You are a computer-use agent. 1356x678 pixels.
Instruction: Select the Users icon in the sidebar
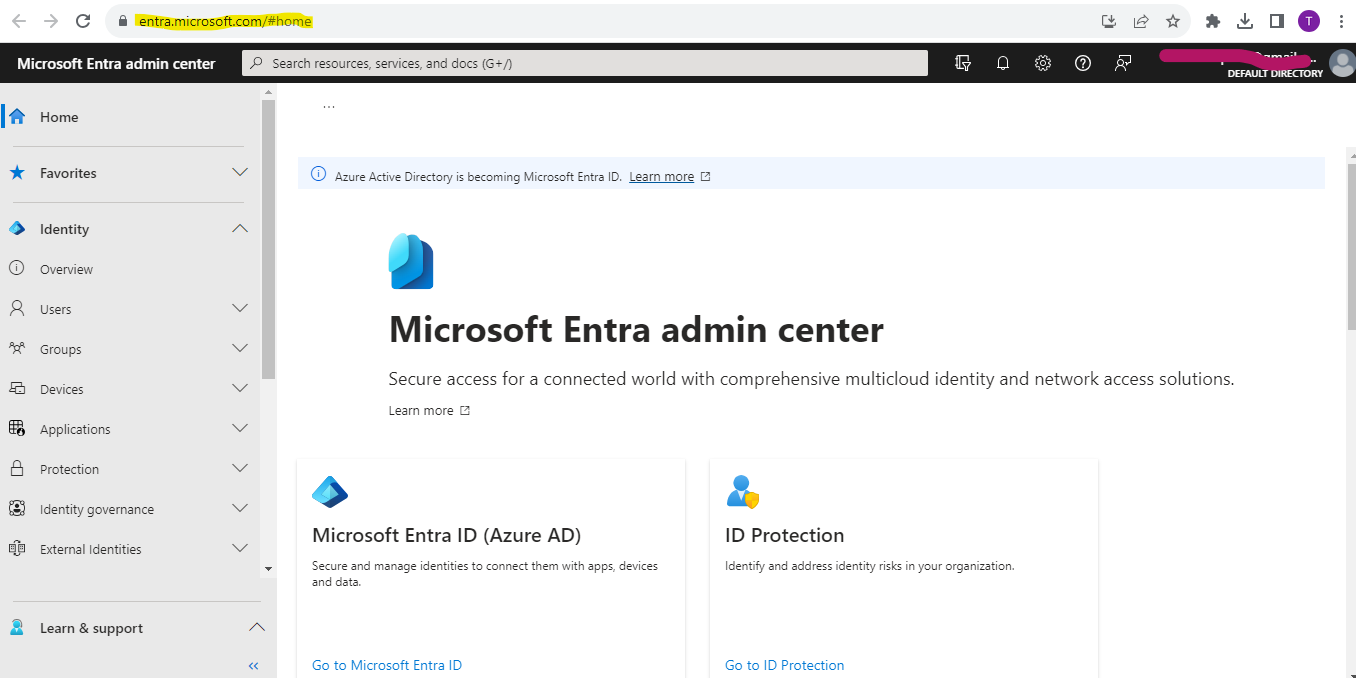[17, 308]
